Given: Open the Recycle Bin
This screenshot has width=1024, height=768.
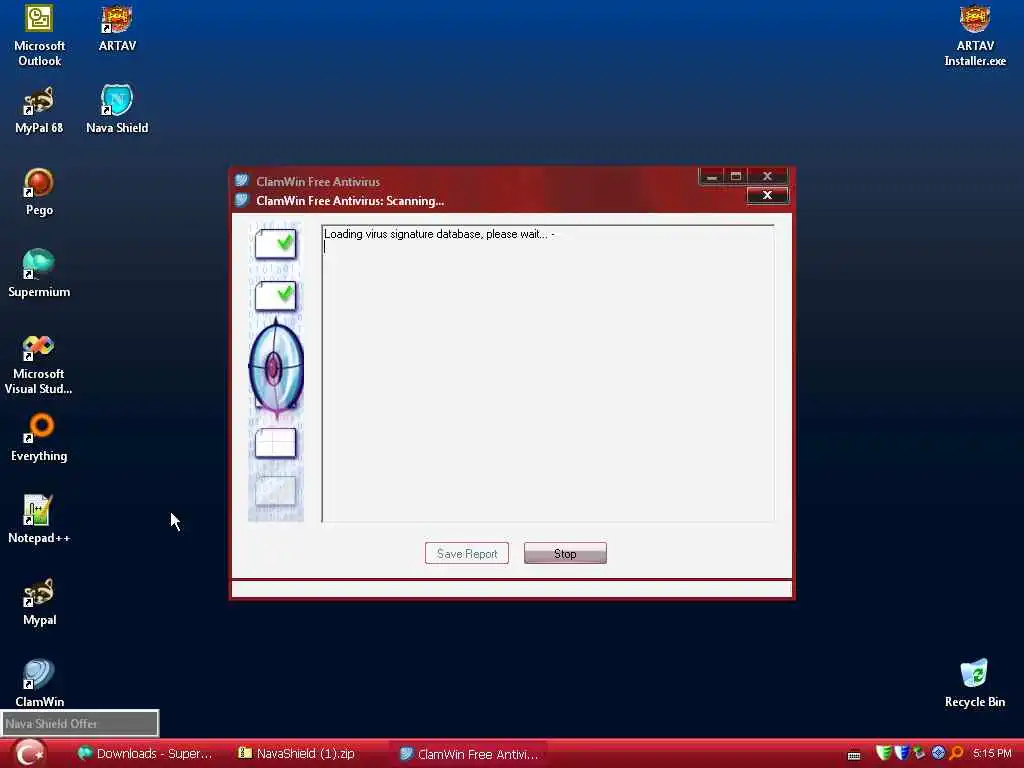Looking at the screenshot, I should (x=974, y=683).
